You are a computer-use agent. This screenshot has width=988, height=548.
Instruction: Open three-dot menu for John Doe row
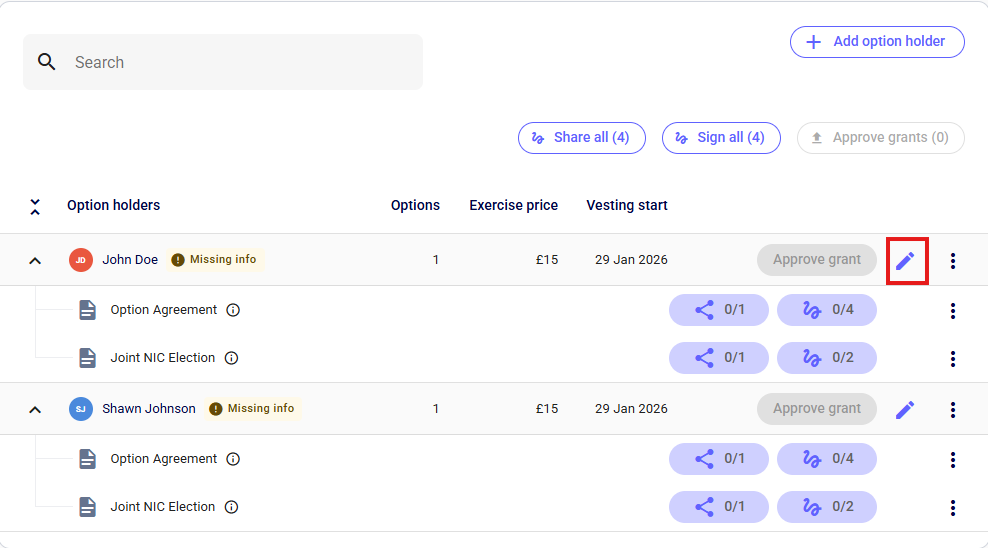[x=952, y=261]
